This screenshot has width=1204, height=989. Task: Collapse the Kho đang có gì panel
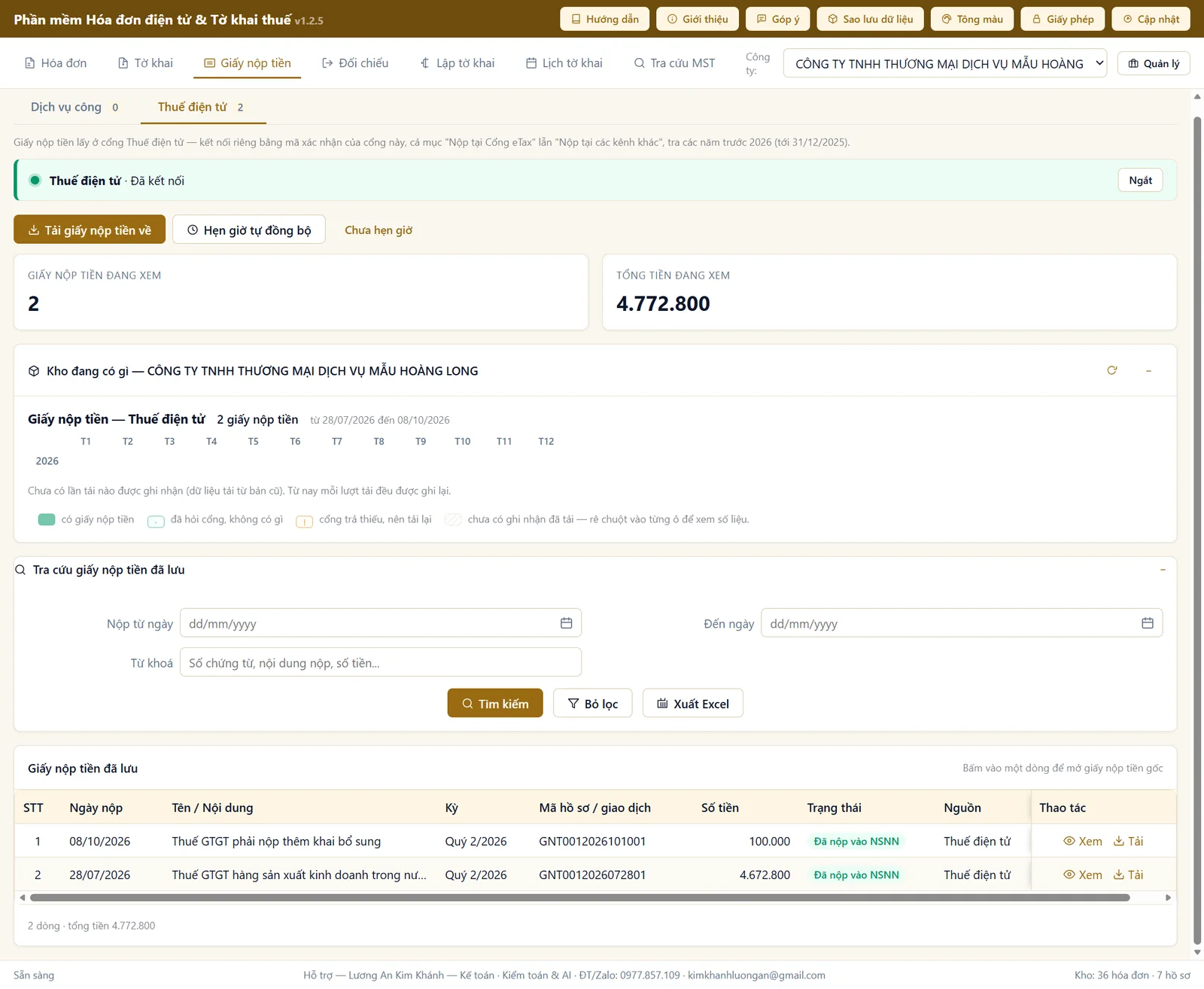point(1148,370)
